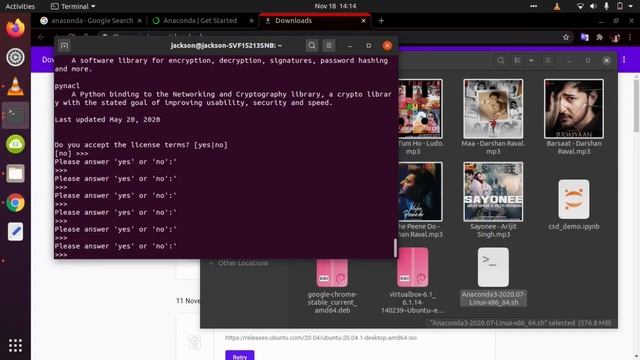
Task: Click volume icon in system tray
Action: coord(593,6)
